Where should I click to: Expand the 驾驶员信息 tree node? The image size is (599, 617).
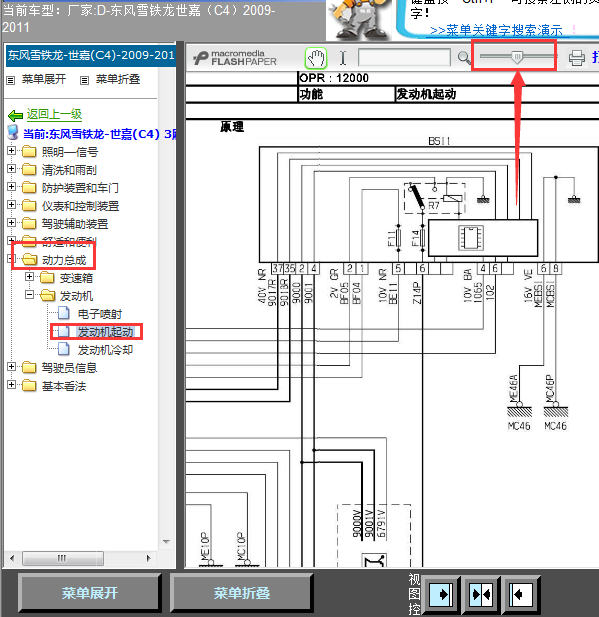point(11,367)
